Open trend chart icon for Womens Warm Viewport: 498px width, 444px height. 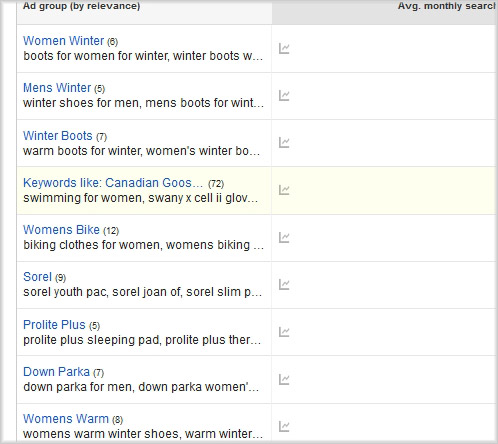click(x=284, y=426)
